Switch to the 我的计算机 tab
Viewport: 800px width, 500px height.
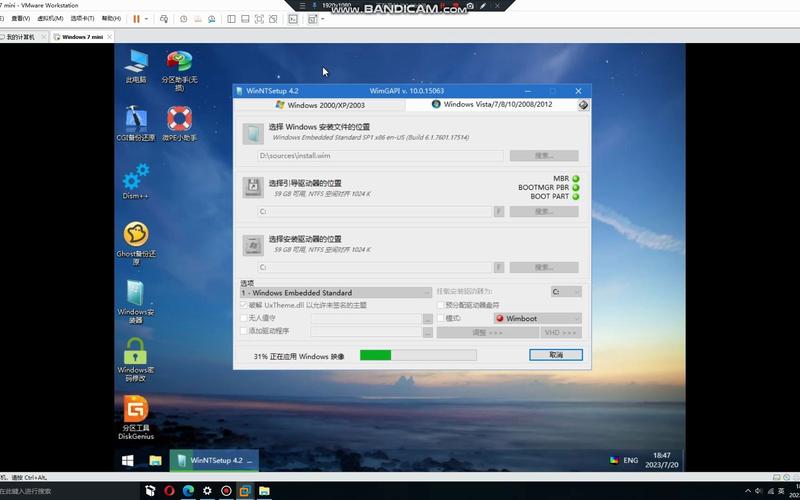tap(20, 37)
